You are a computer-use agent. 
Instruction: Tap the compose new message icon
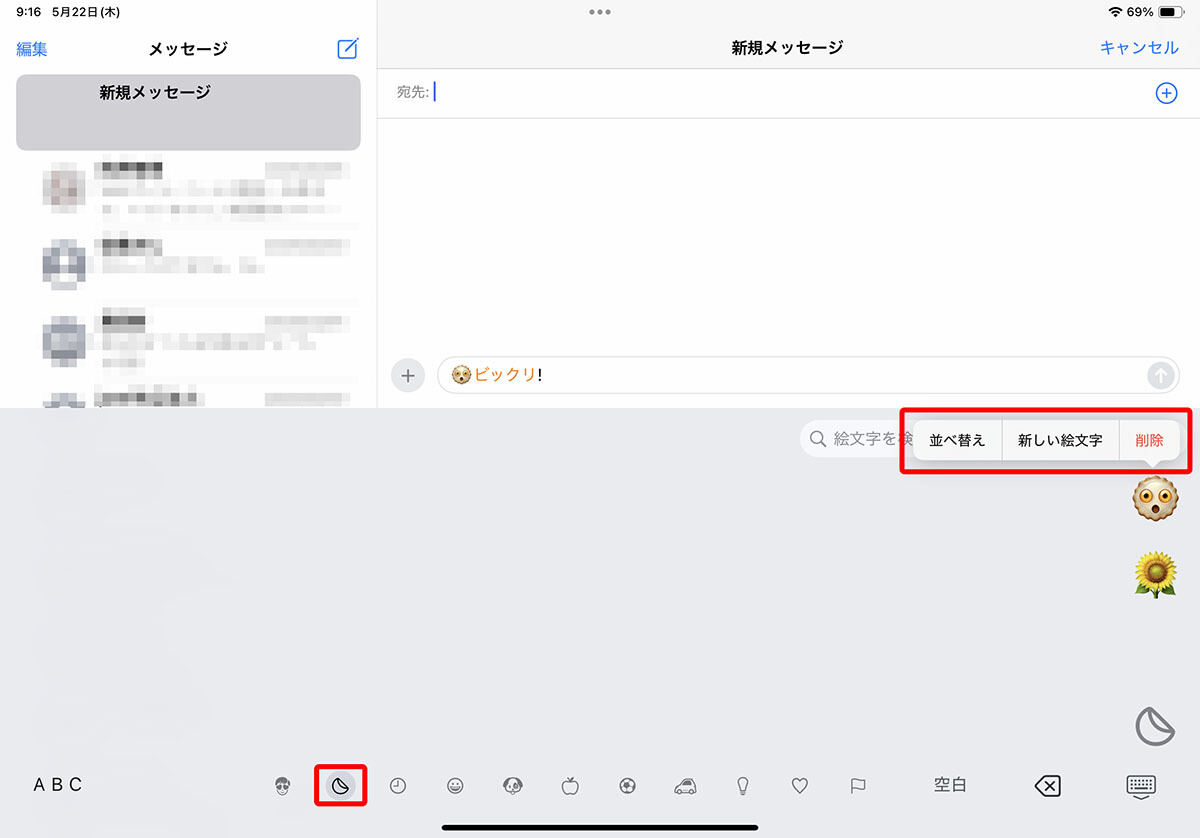347,48
